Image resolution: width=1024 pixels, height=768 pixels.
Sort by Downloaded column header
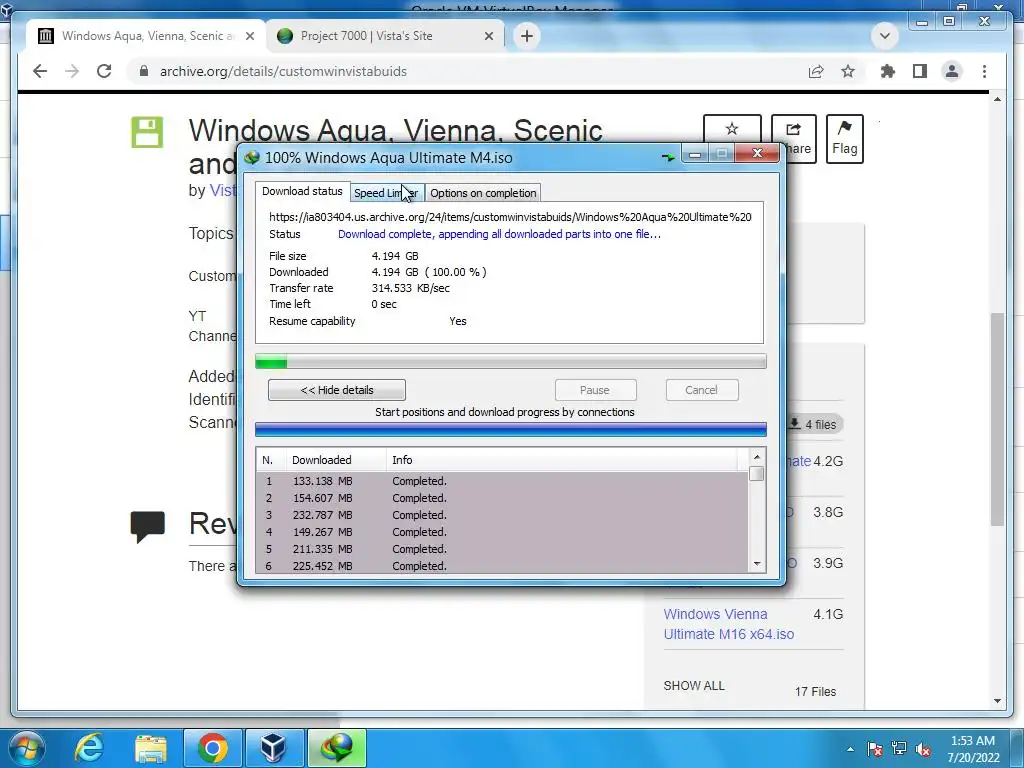(x=336, y=460)
